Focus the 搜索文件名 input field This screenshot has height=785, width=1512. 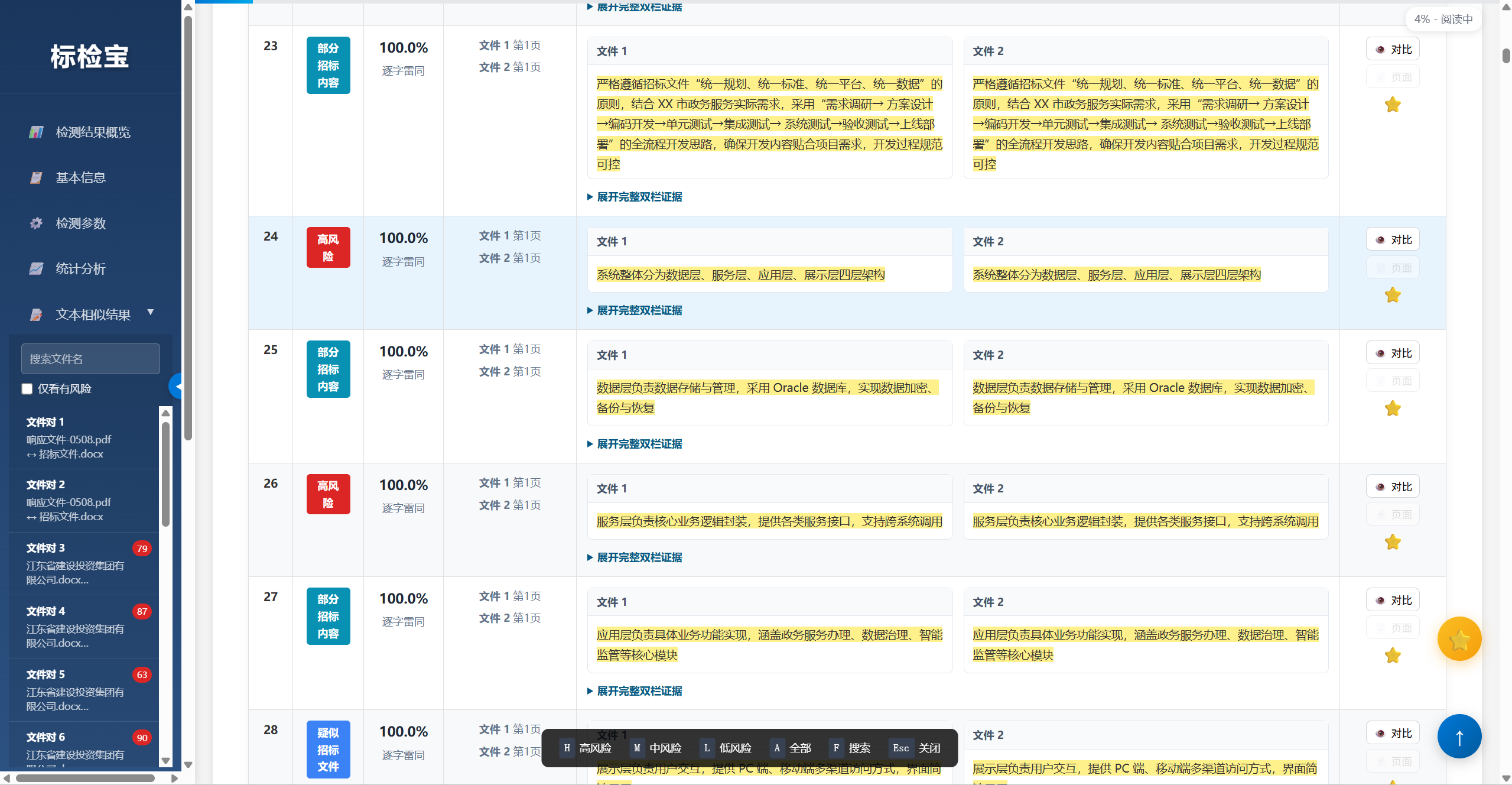coord(90,359)
